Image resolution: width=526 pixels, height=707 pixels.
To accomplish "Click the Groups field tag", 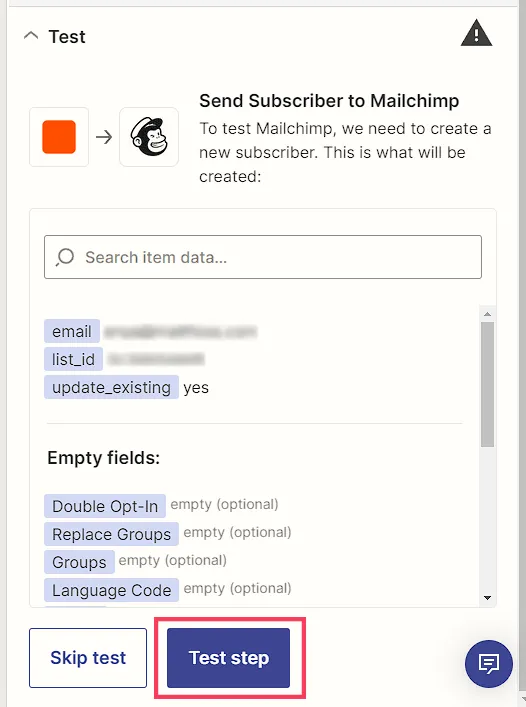I will (x=79, y=562).
